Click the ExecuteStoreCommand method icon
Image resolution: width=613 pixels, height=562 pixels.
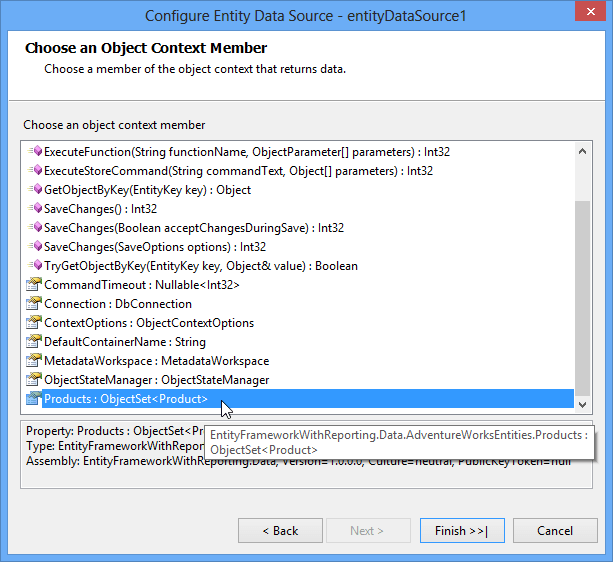[x=35, y=171]
